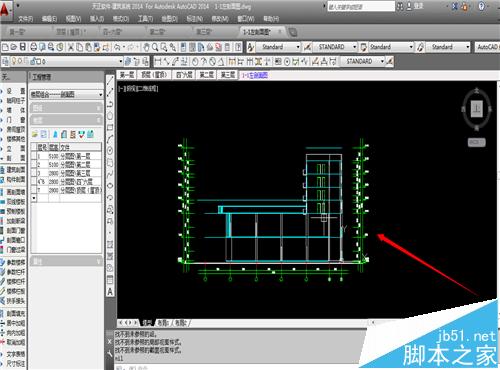
Task: Tick the checkbox for floor row 3 (第三层)
Action: 34,173
